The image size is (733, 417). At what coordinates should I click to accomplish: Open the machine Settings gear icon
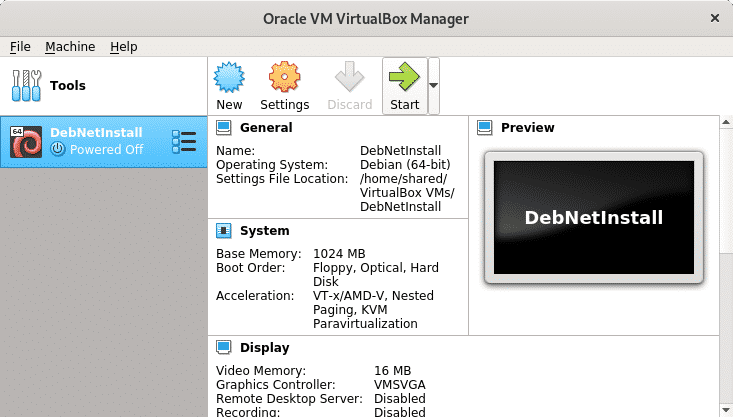pyautogui.click(x=284, y=77)
